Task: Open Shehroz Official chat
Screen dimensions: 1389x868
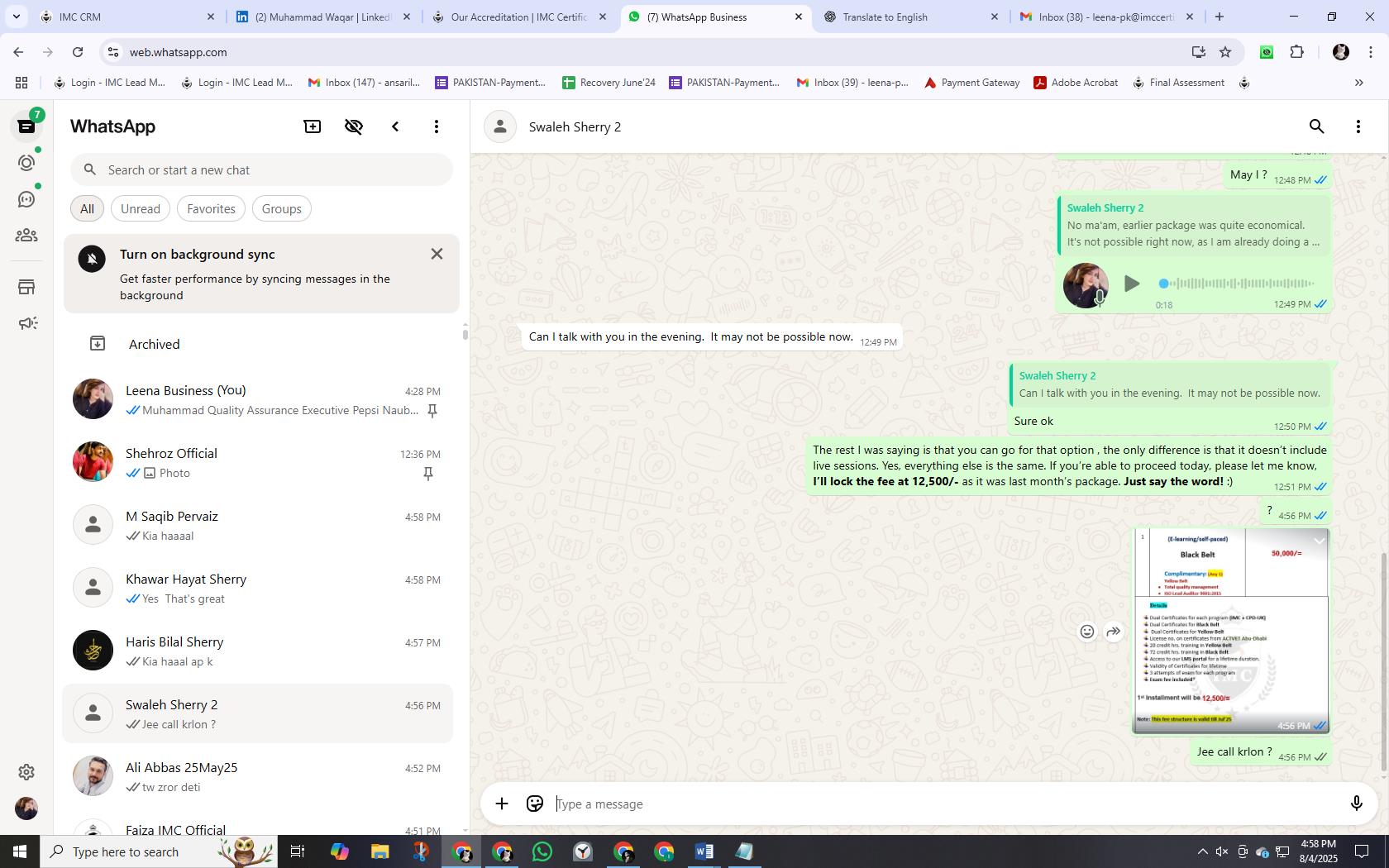Action: [x=258, y=462]
